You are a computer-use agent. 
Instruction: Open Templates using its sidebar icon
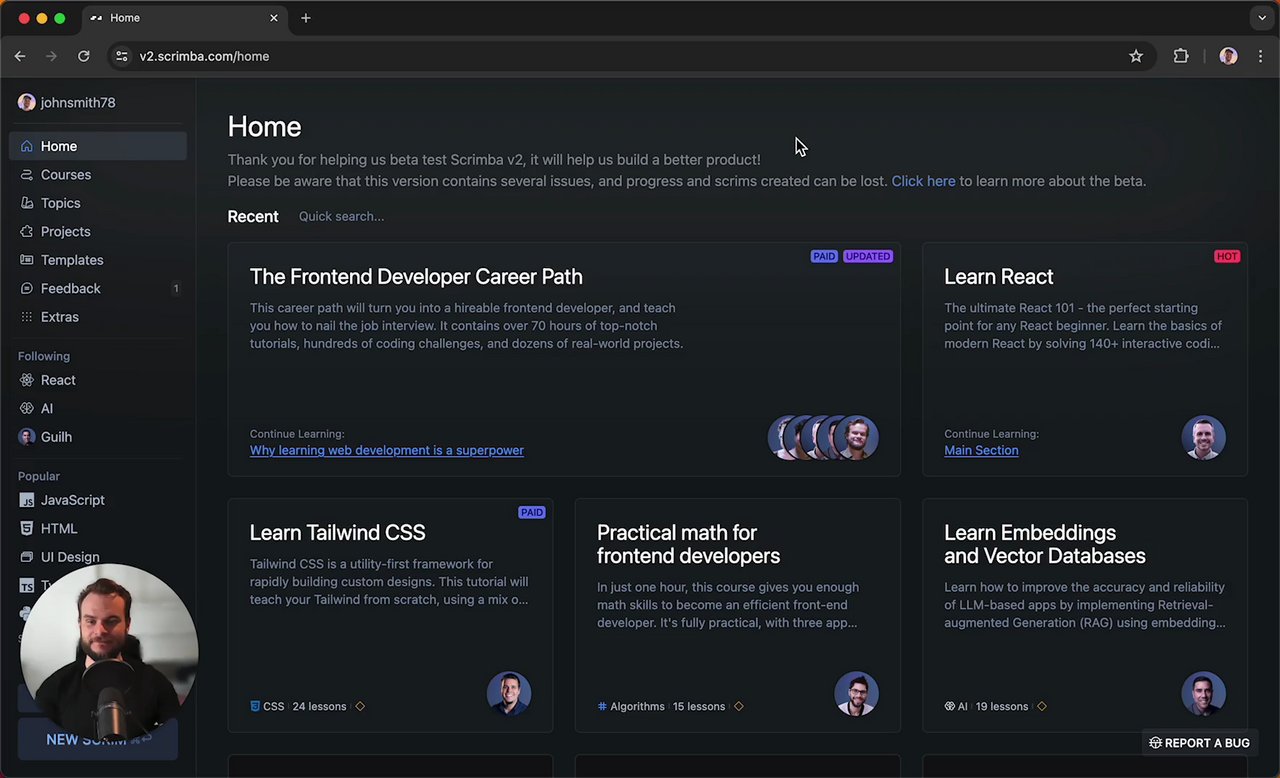pyautogui.click(x=27, y=260)
